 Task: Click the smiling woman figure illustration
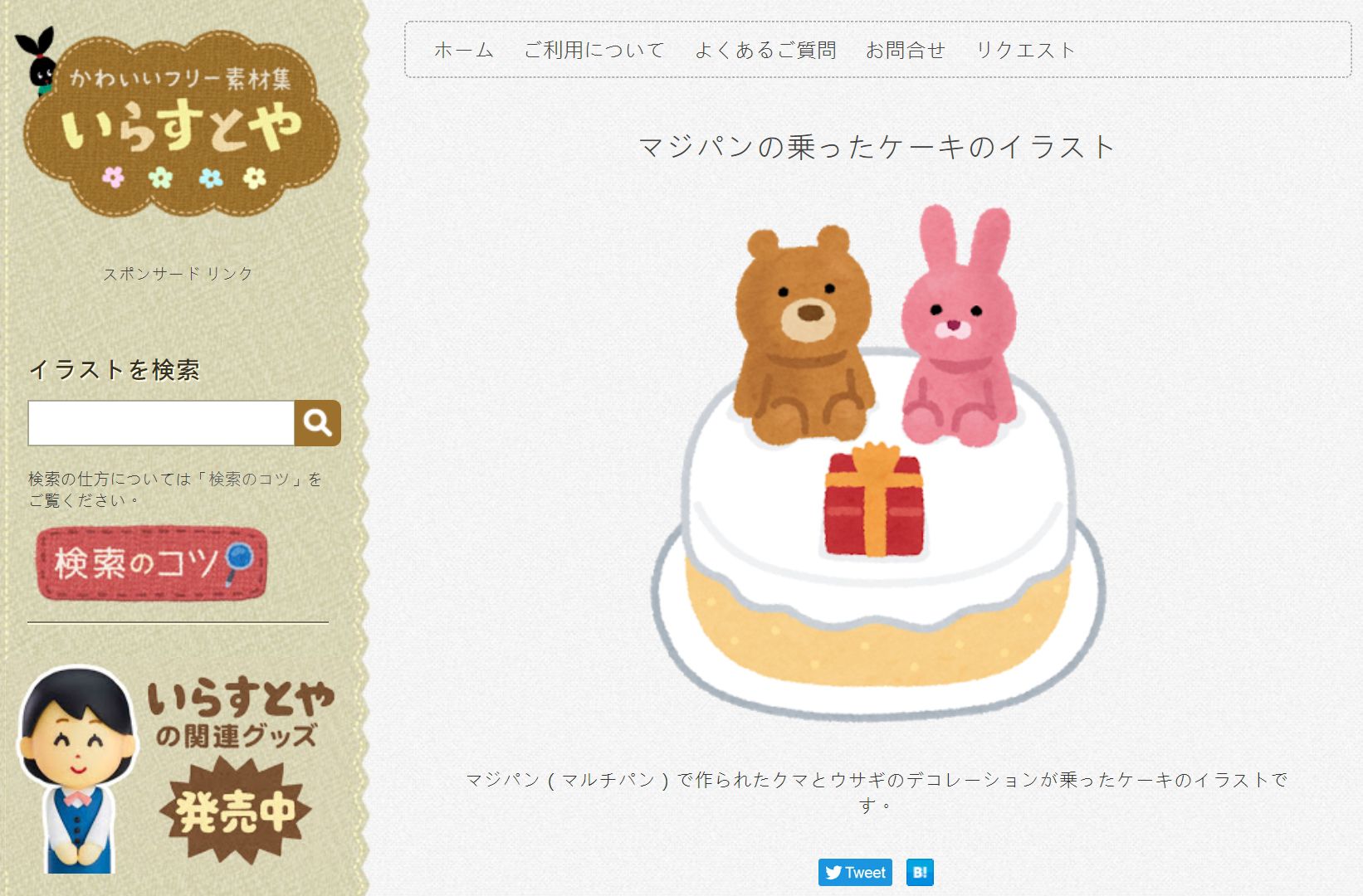click(77, 769)
